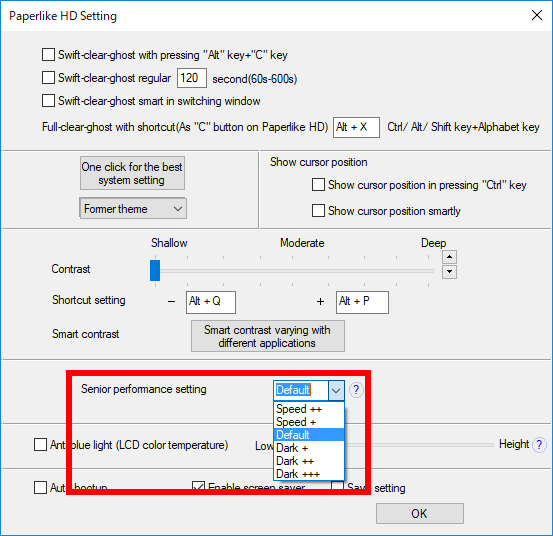Click the Alt + P contrast shortcut field
The height and width of the screenshot is (536, 553).
tap(362, 302)
